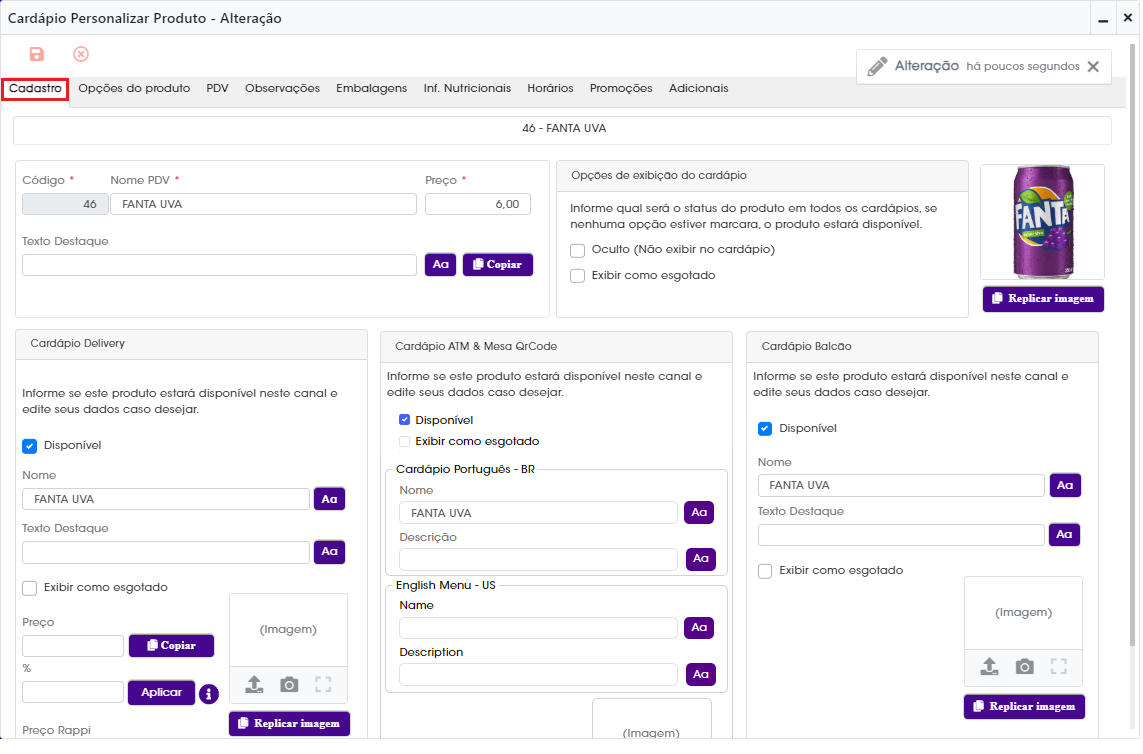The image size is (1143, 754).
Task: Click Replicar imagem in Cardápio Balcão
Action: coord(1024,707)
